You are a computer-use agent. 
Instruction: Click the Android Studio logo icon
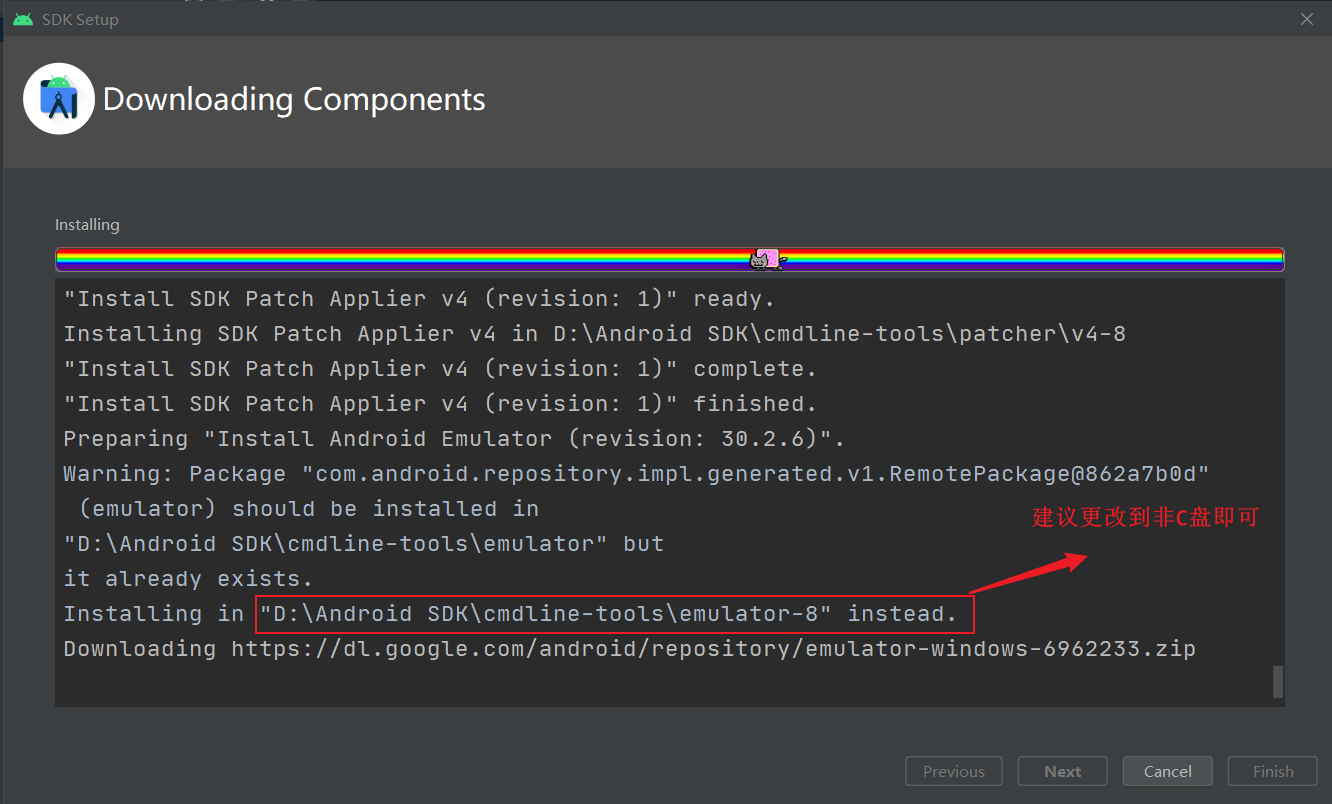59,98
